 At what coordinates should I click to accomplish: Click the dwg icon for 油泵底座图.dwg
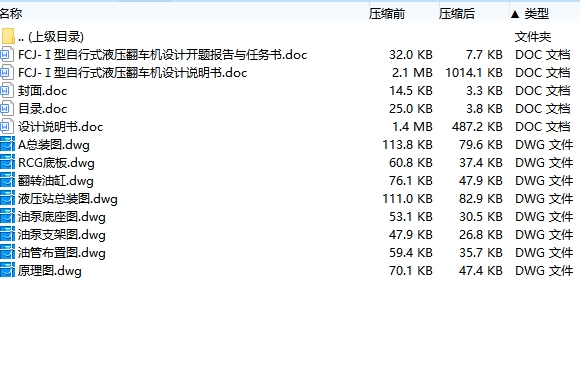coord(7,217)
